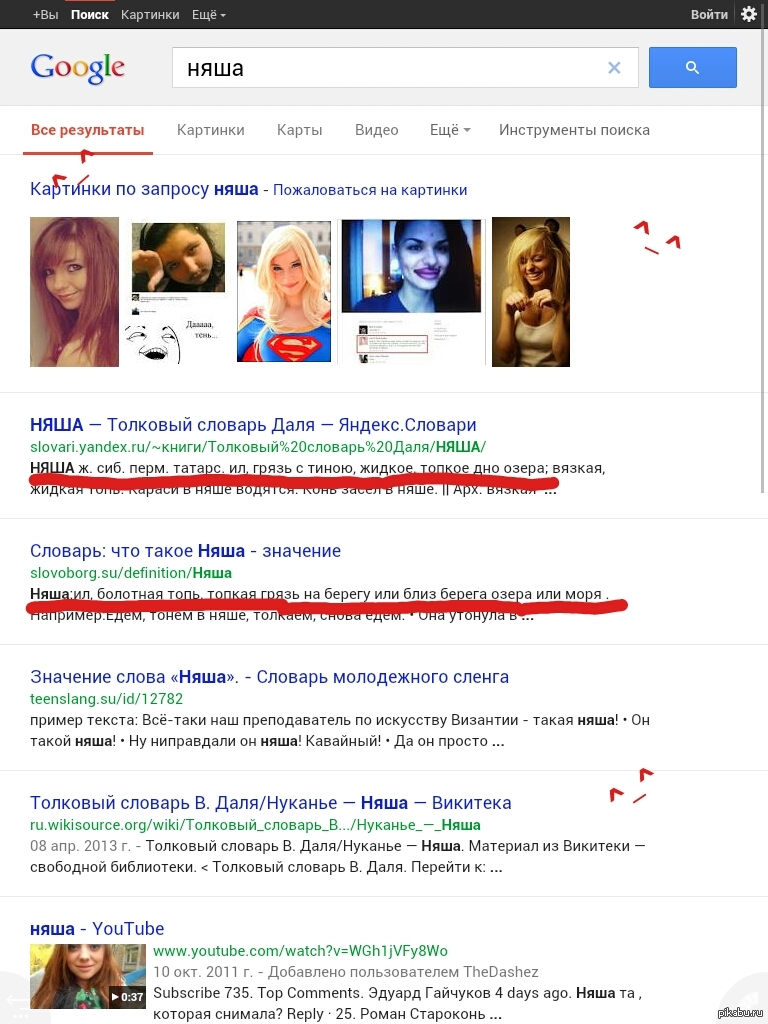The width and height of the screenshot is (768, 1024).
Task: Expand the 'Ещё' dropdown in top black bar
Action: pos(208,15)
